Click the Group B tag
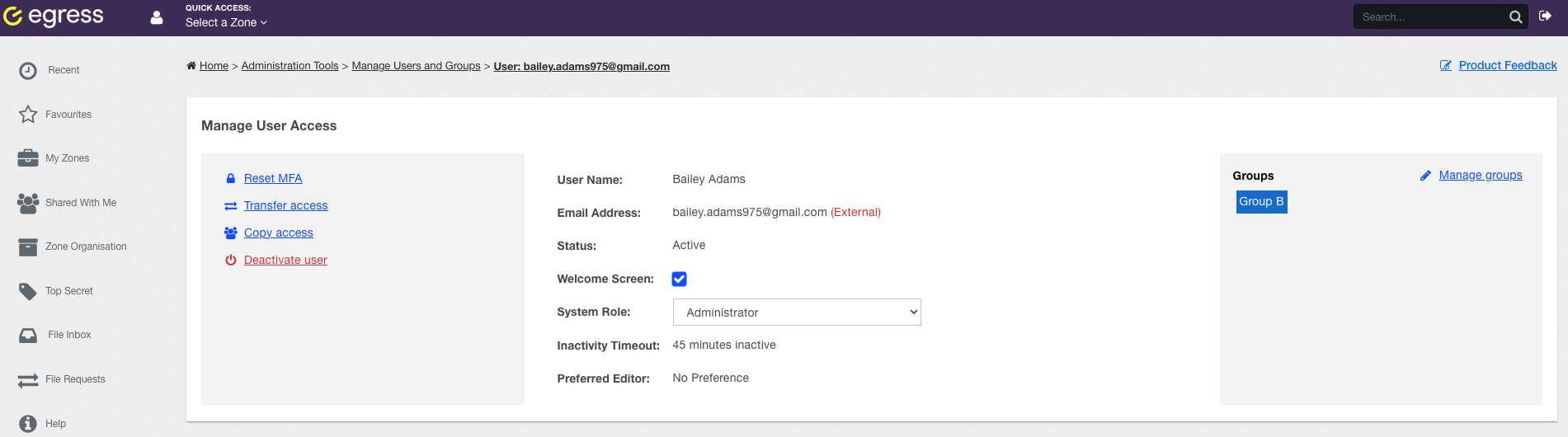 click(1261, 202)
